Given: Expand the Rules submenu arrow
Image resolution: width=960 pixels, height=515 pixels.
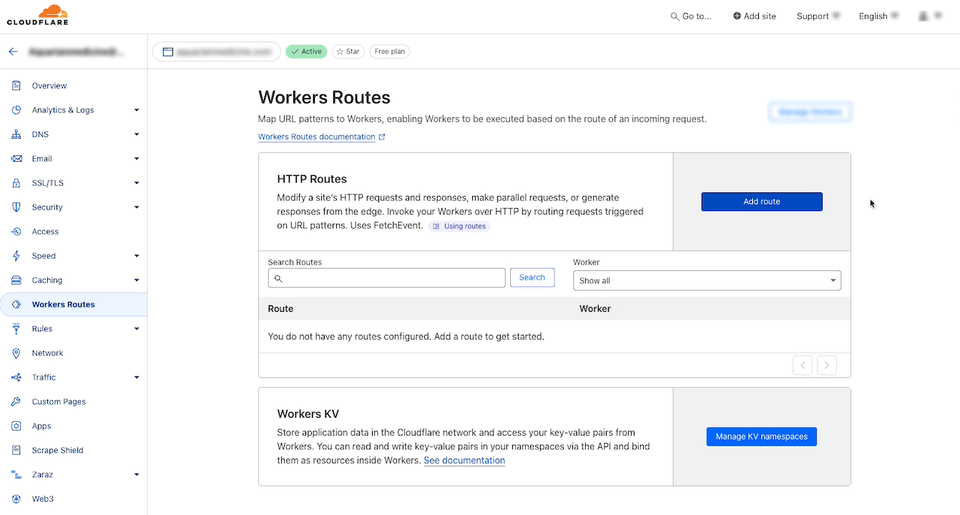Looking at the screenshot, I should tap(137, 329).
